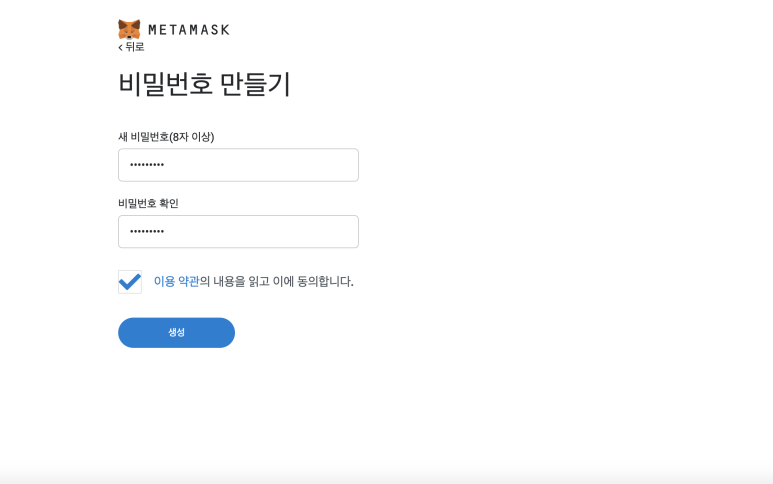Focus the 새 비밀번호 input field
The height and width of the screenshot is (484, 773).
[x=239, y=165]
